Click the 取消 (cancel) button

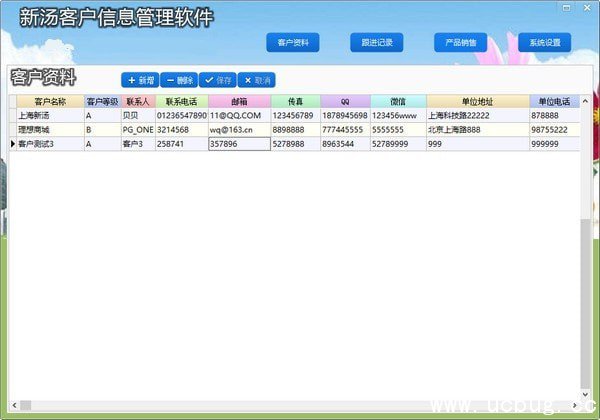[x=256, y=80]
